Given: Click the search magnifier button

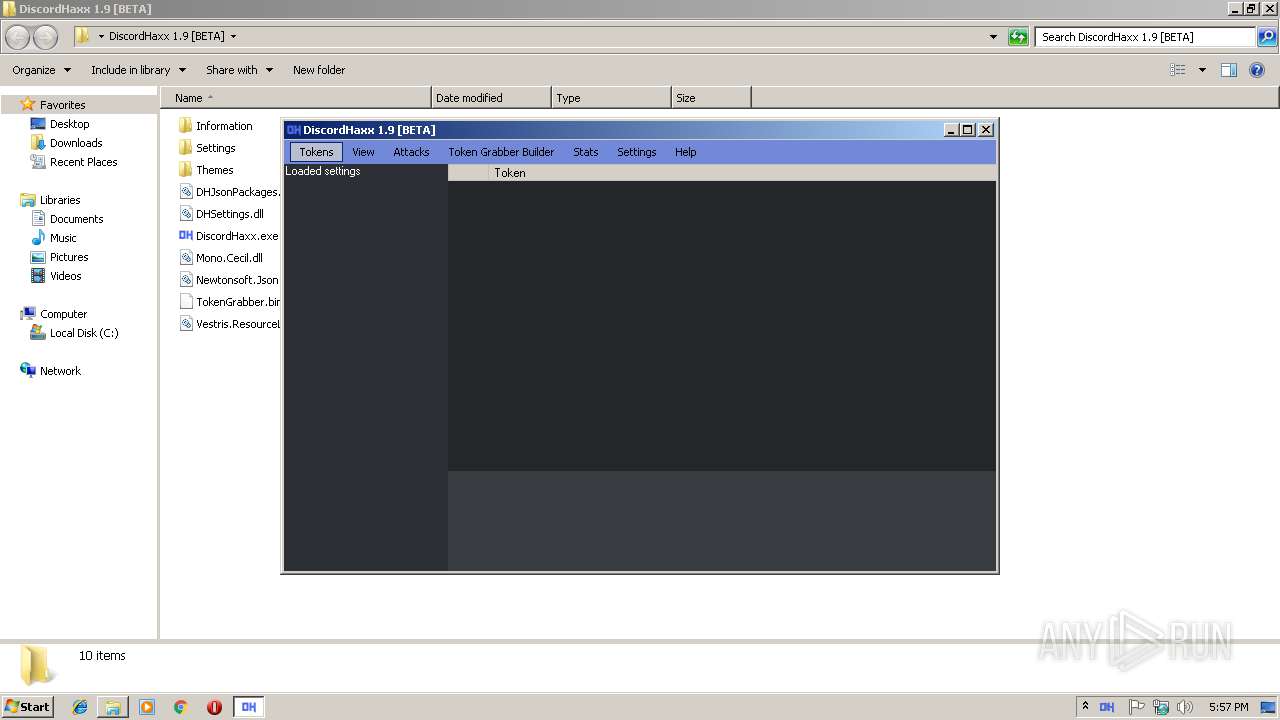Looking at the screenshot, I should [1266, 37].
